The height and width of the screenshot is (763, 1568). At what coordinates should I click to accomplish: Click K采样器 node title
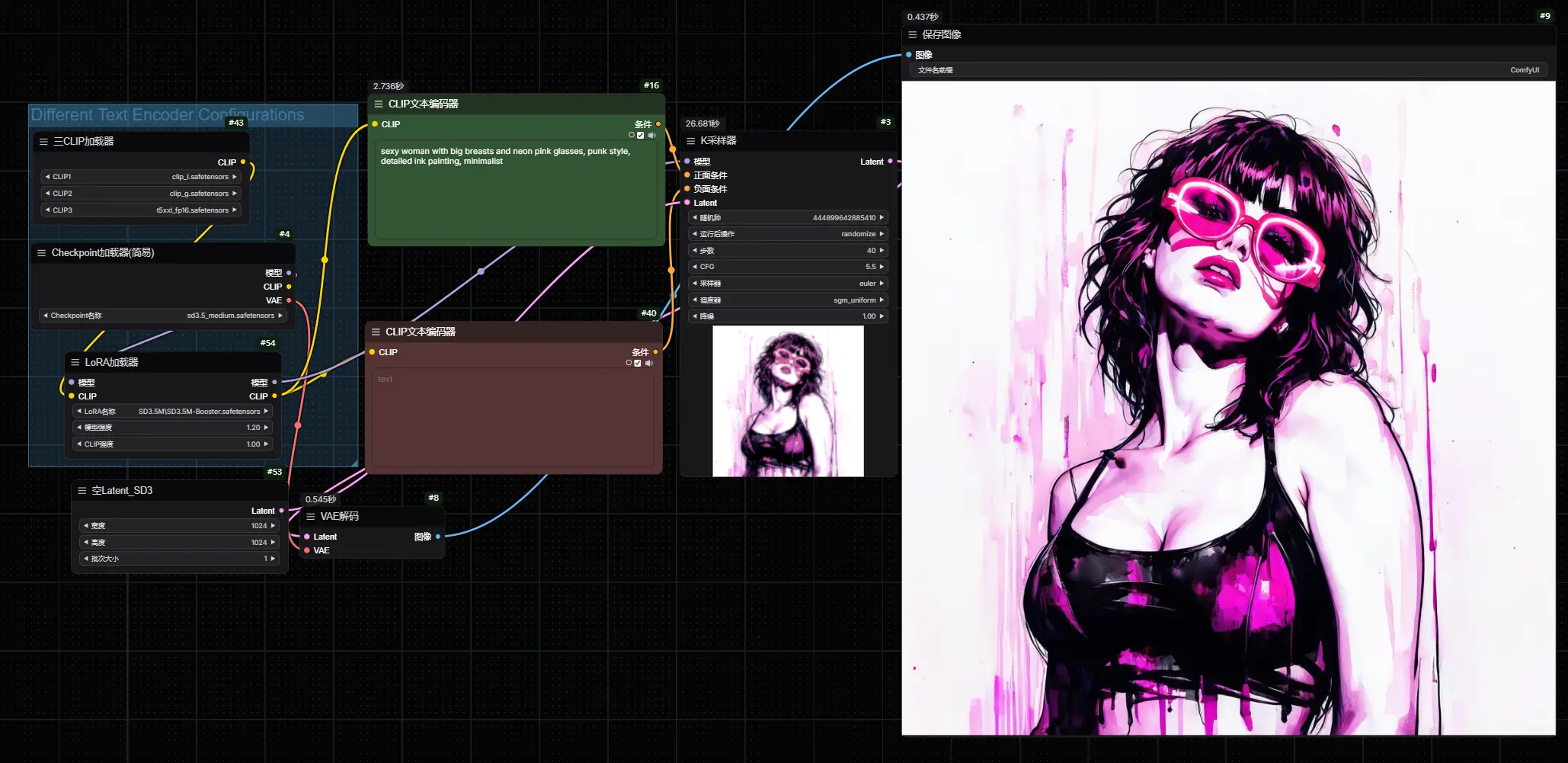point(718,140)
